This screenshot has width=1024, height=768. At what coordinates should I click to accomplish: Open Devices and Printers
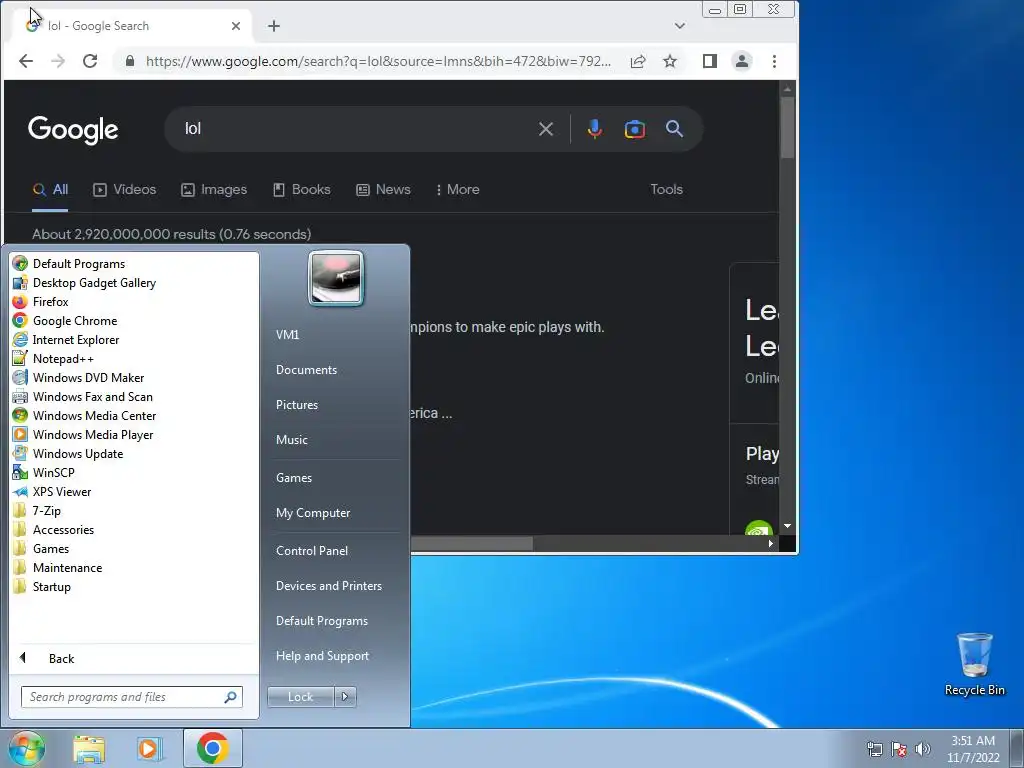[x=328, y=586]
